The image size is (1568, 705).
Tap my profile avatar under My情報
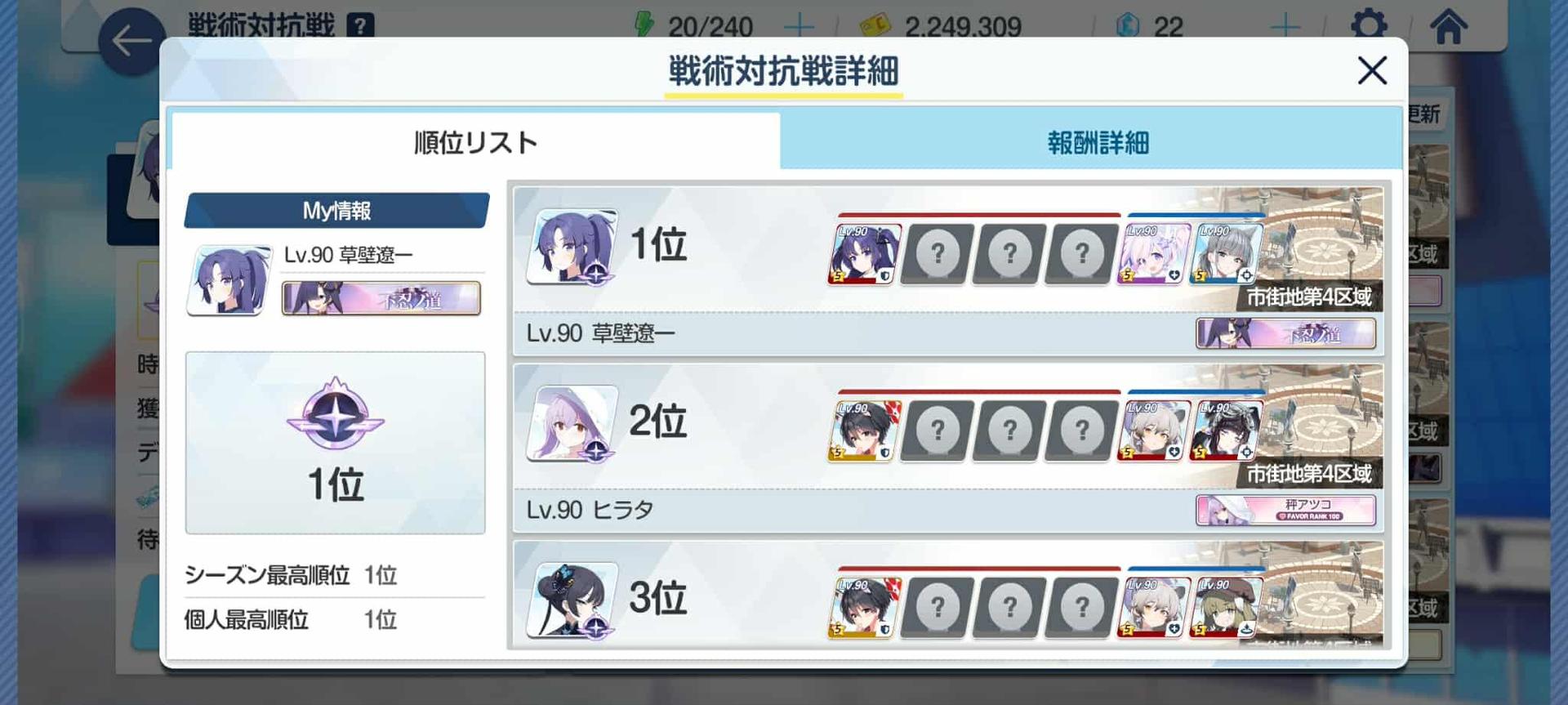229,280
